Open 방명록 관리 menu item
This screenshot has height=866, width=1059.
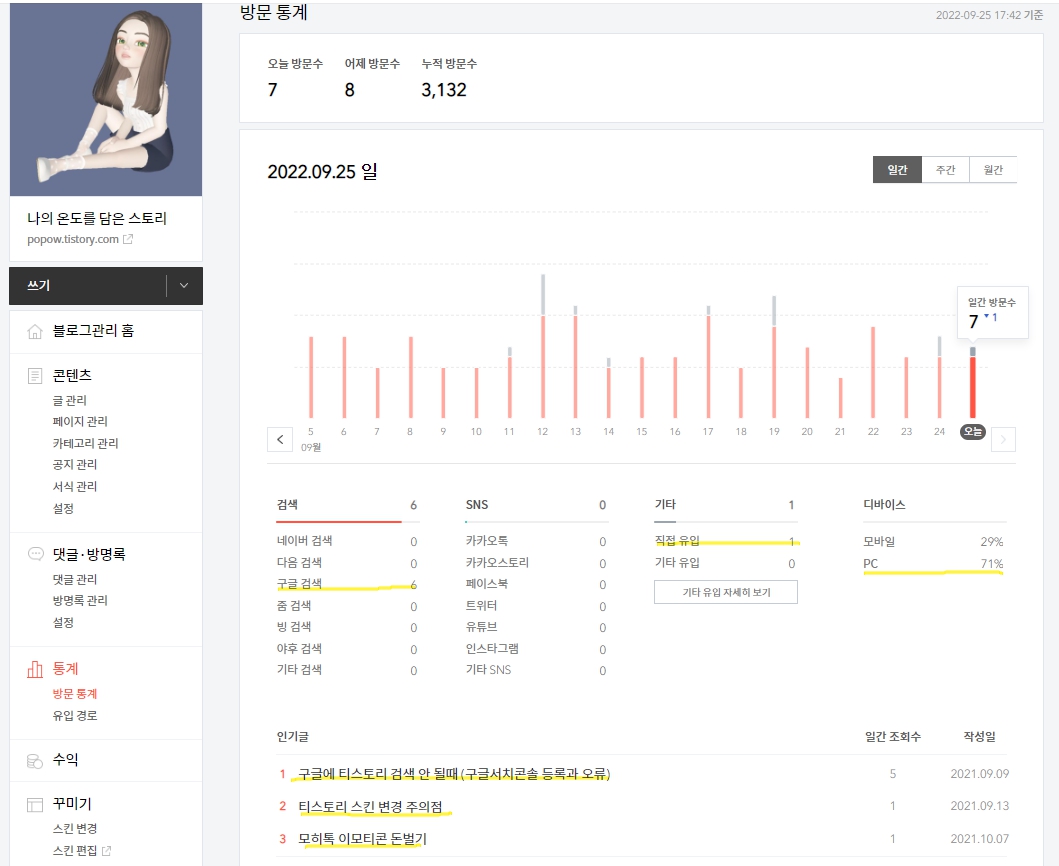tap(80, 601)
